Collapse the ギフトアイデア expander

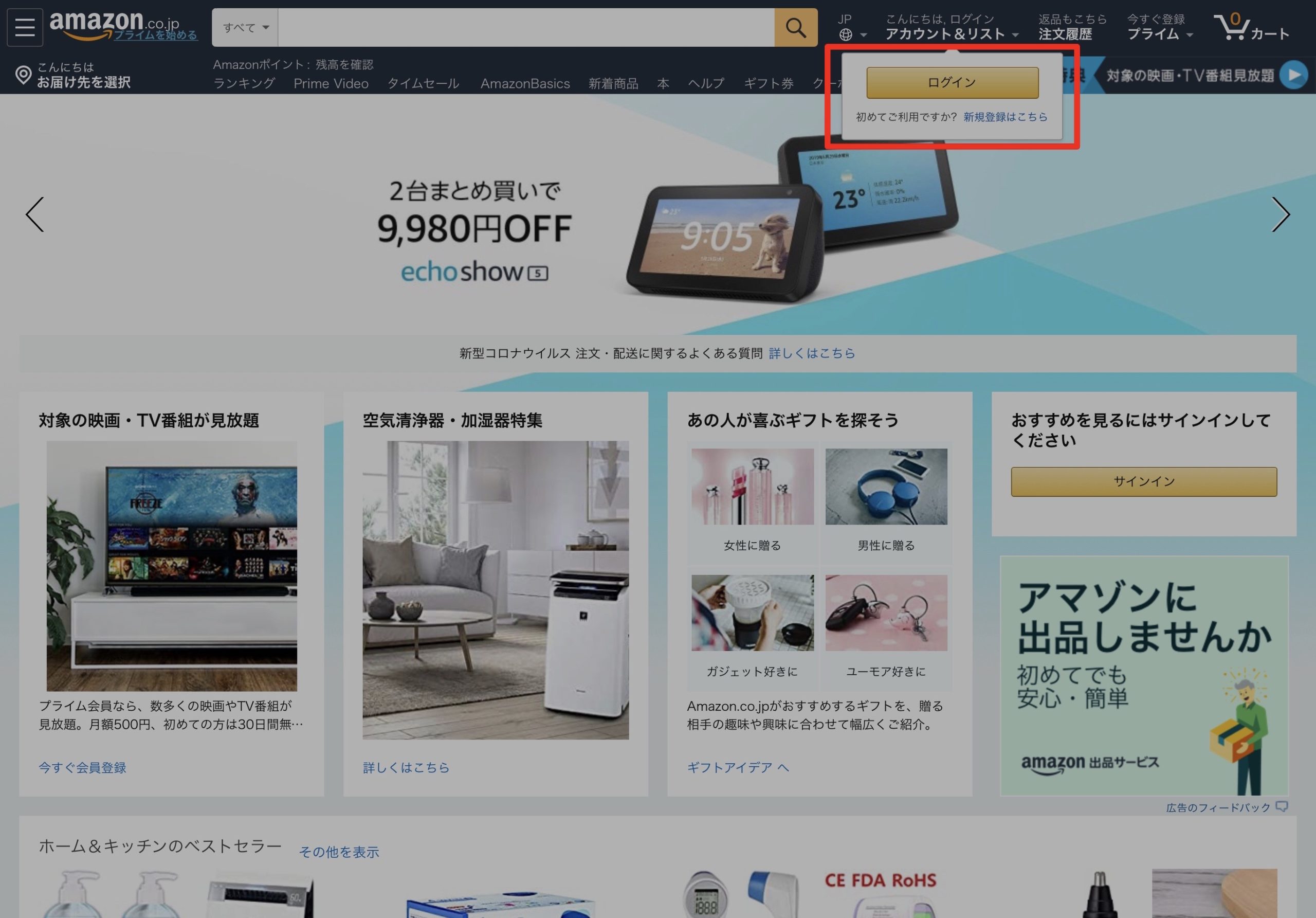coord(783,767)
